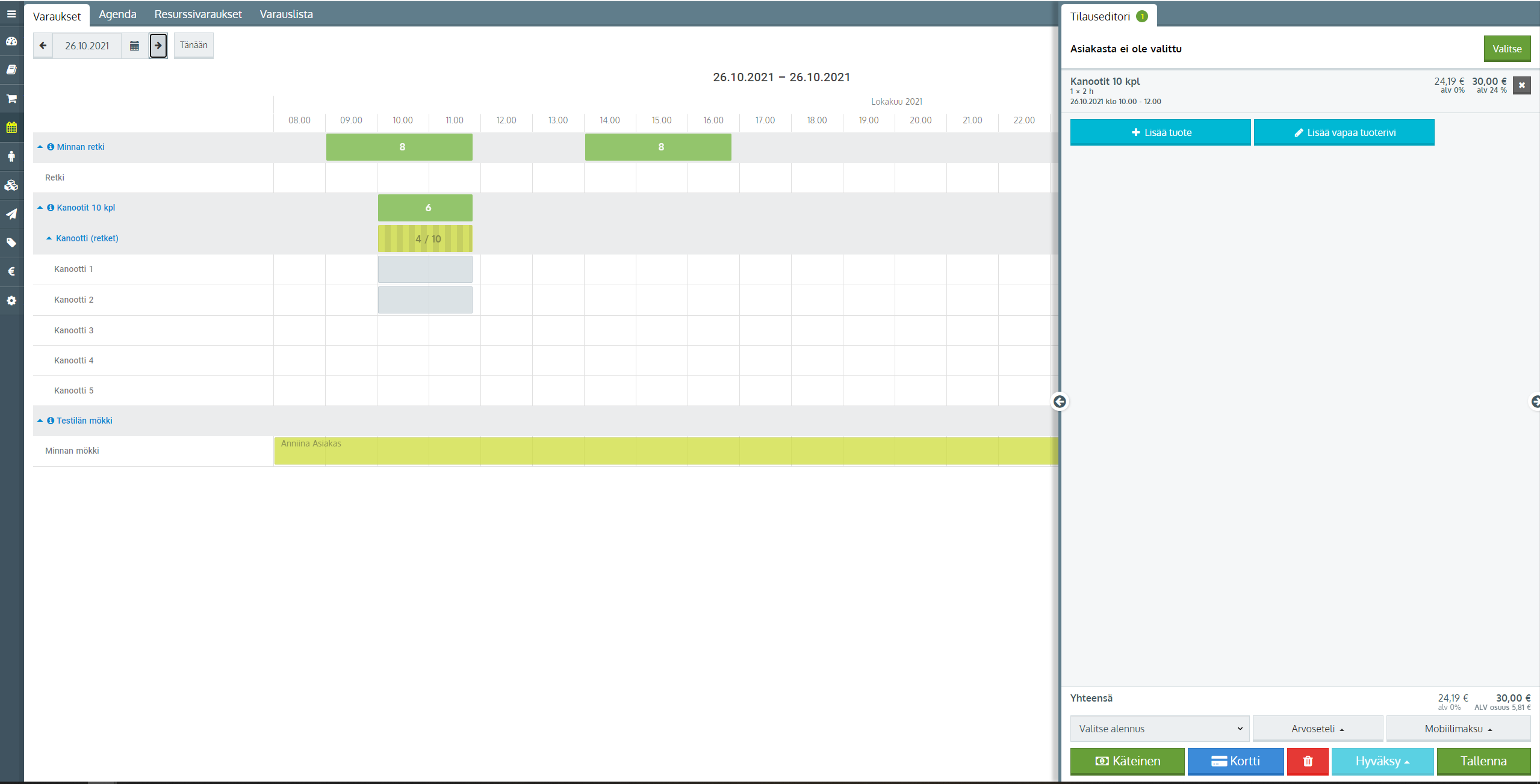Go to next day with right arrow
Viewport: 1540px width, 784px height.
(158, 46)
